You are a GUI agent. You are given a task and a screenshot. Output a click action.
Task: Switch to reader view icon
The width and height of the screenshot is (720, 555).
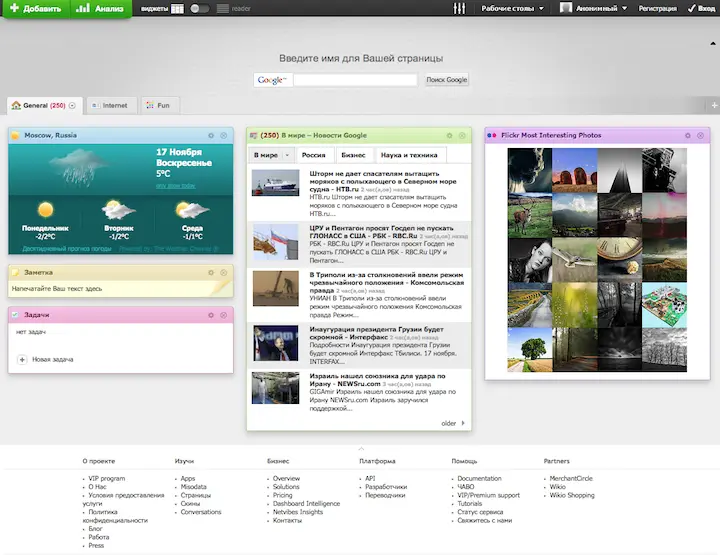pos(223,9)
